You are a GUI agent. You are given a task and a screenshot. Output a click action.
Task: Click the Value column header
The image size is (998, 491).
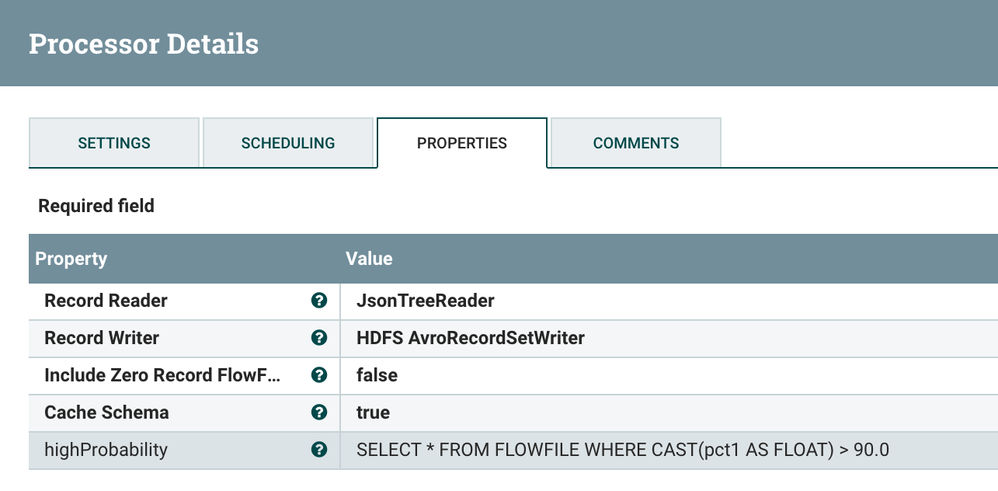tap(369, 258)
